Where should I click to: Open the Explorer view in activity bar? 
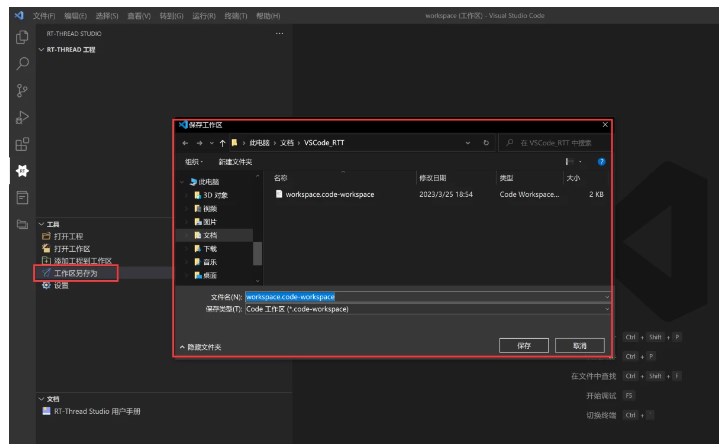pyautogui.click(x=22, y=37)
